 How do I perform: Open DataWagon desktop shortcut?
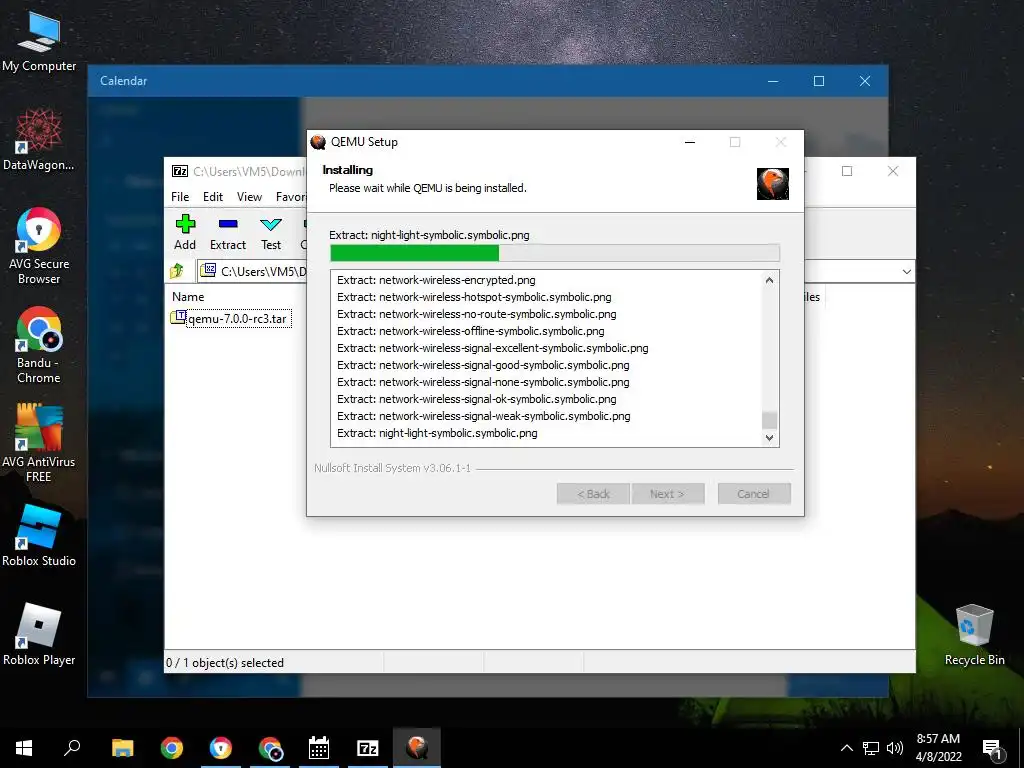click(39, 140)
